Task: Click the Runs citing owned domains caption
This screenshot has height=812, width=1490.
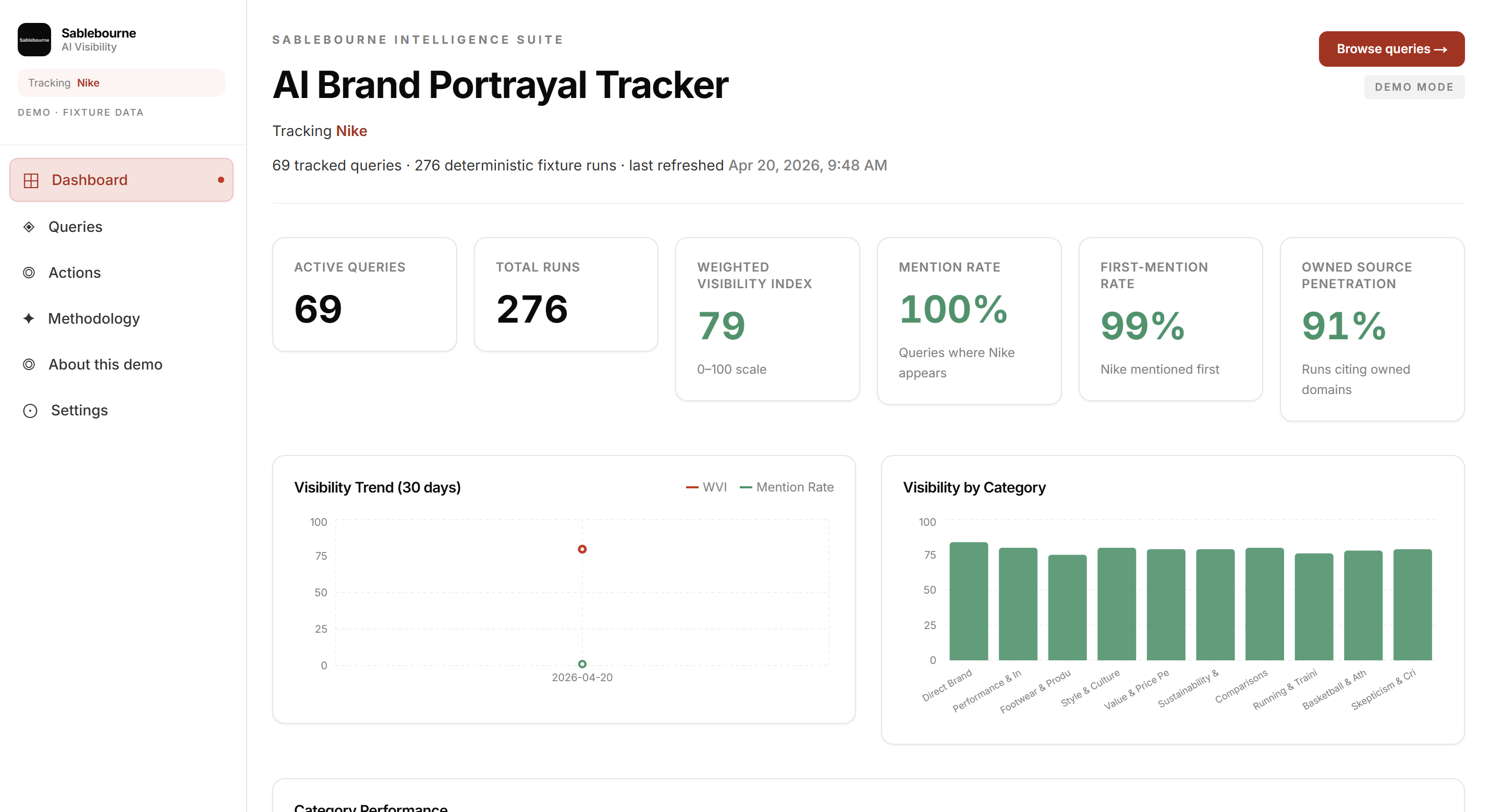Action: (x=1356, y=379)
